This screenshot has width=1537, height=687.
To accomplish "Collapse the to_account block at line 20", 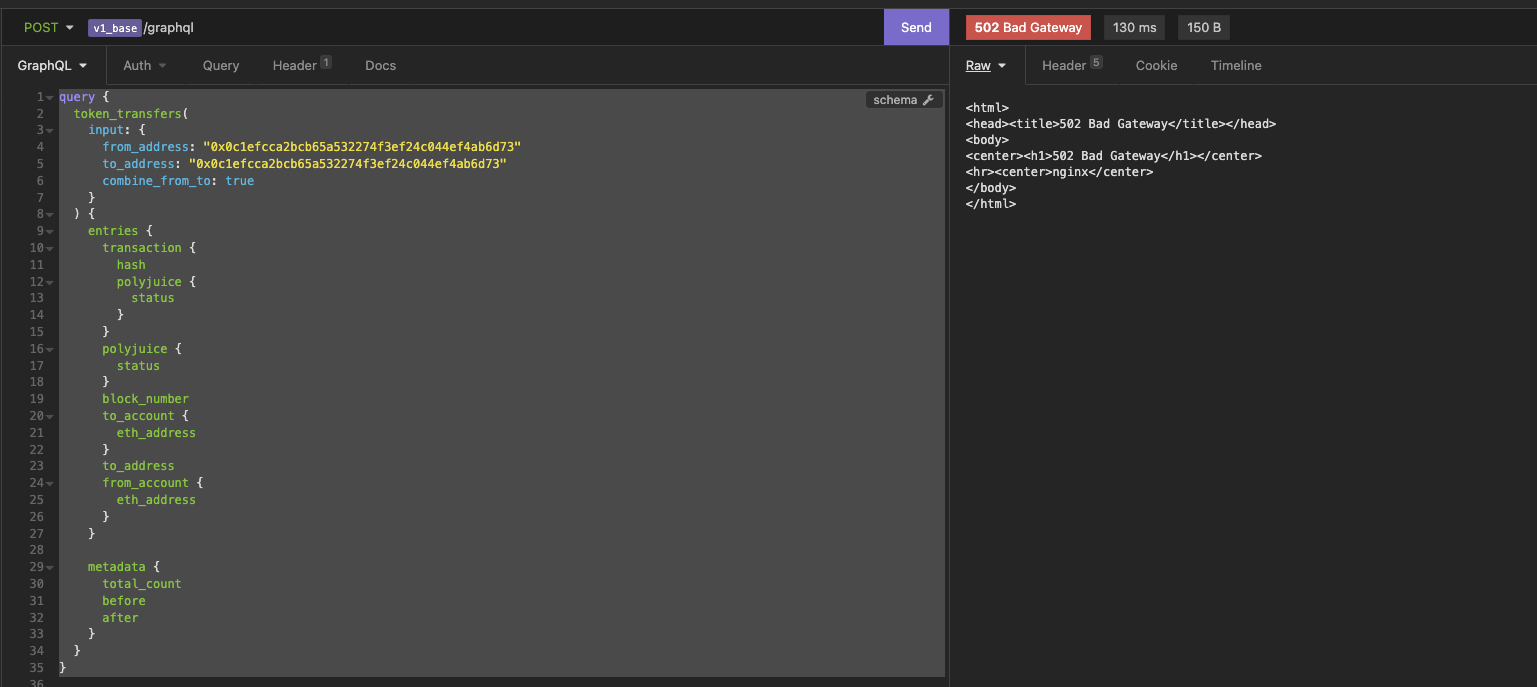I will 50,416.
